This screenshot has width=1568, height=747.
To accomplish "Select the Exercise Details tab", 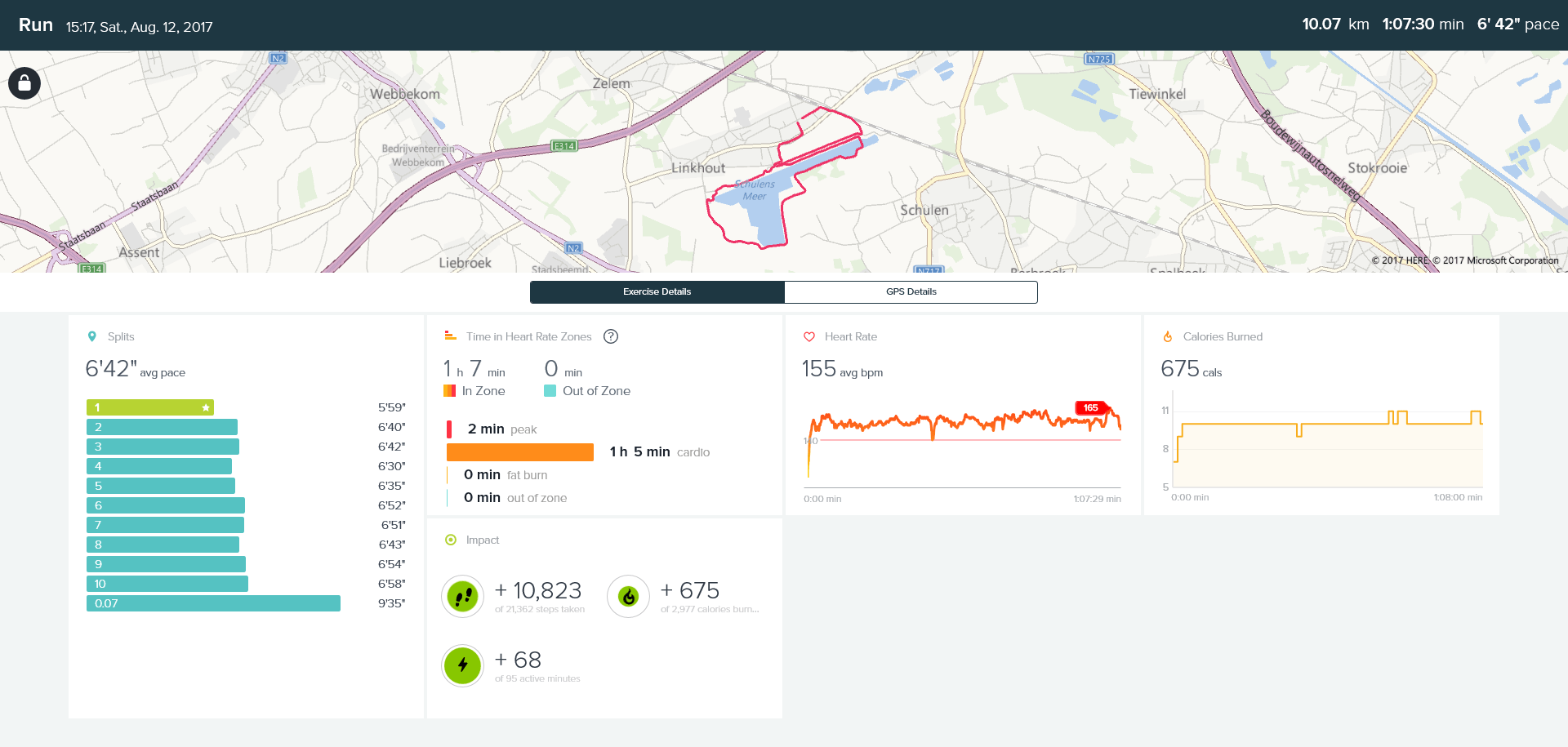I will point(657,291).
